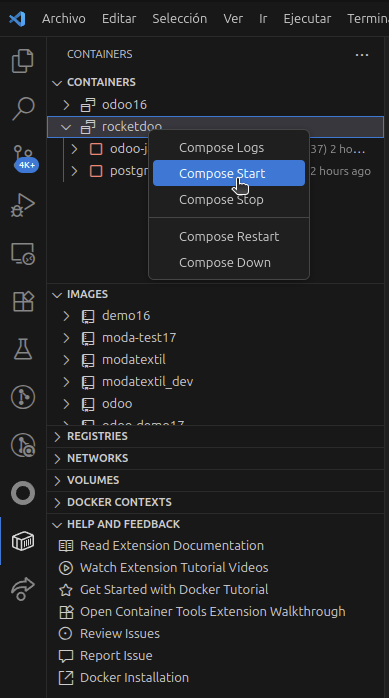Click the VS Code logo icon
The height and width of the screenshot is (698, 389).
[17, 18]
